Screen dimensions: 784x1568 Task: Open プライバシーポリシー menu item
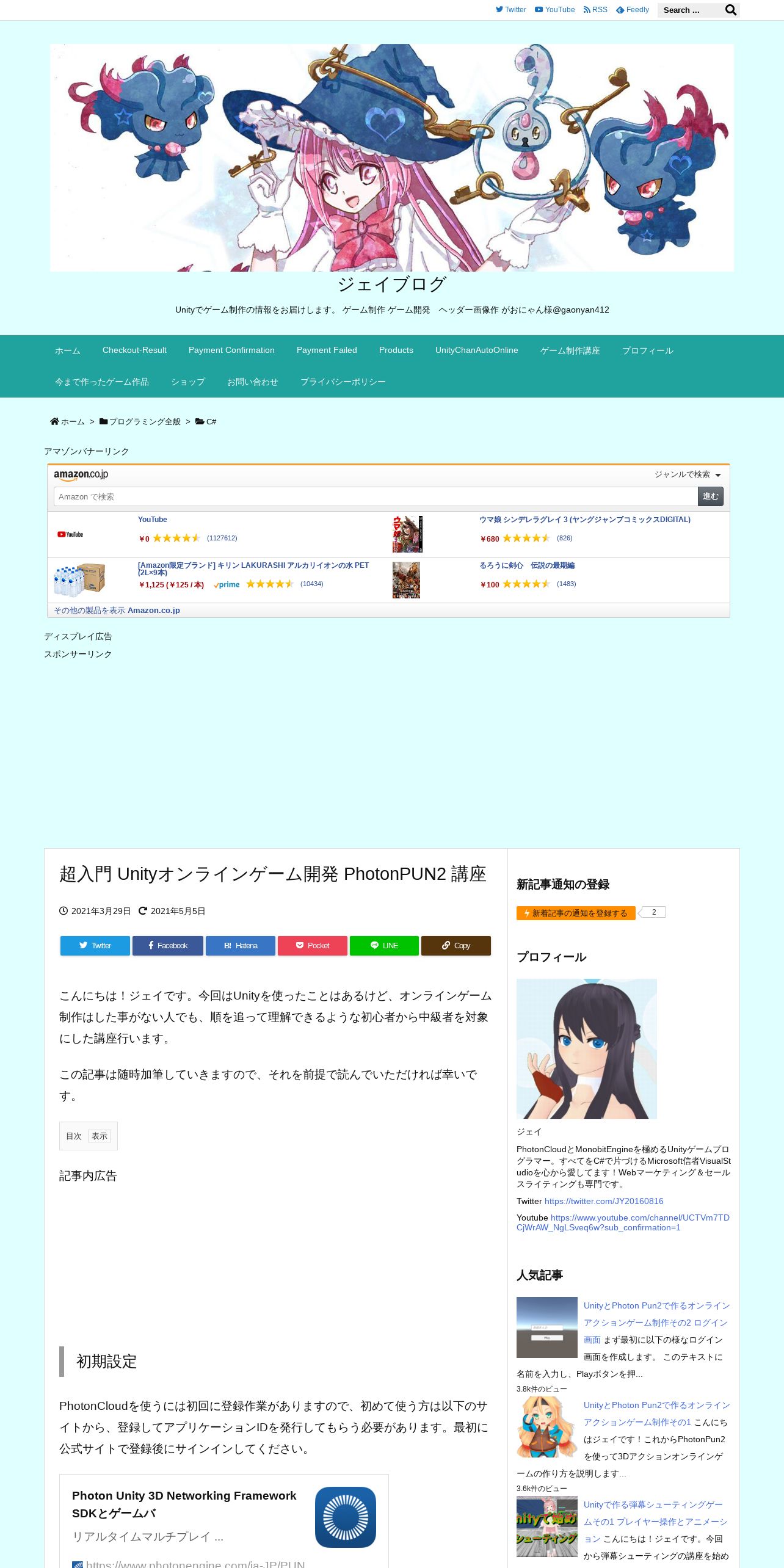pyautogui.click(x=343, y=382)
